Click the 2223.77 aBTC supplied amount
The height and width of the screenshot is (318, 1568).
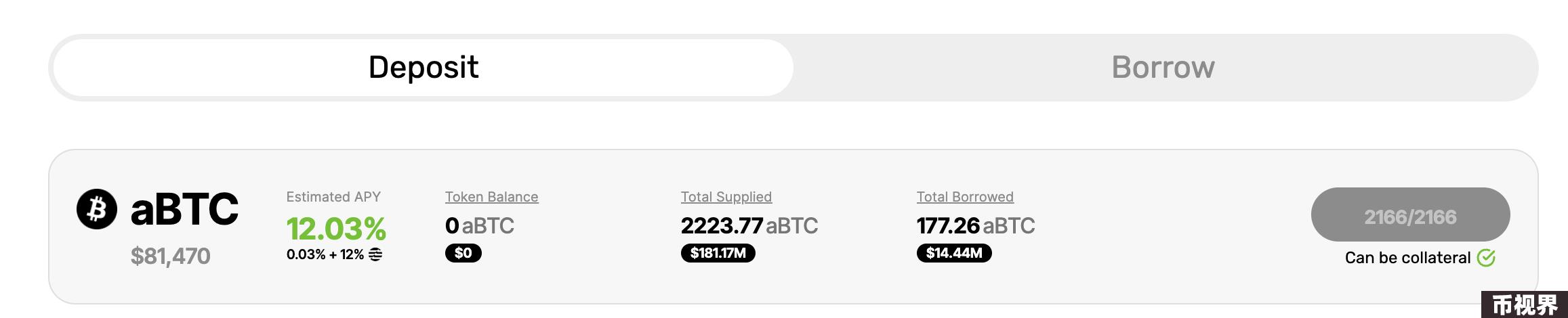pos(749,225)
